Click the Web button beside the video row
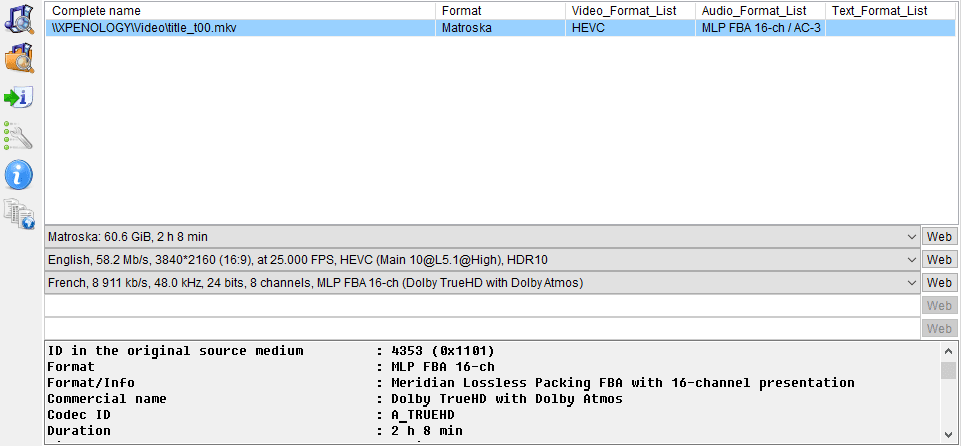The height and width of the screenshot is (446, 961). pos(939,260)
